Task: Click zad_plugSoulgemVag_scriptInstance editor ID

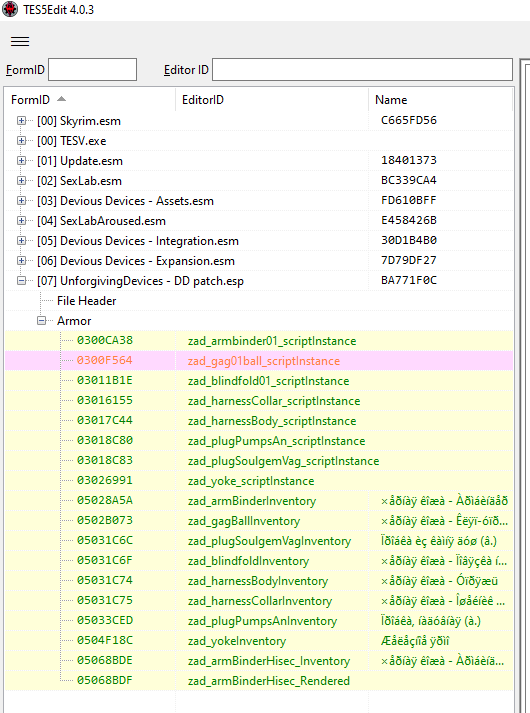Action: point(283,462)
